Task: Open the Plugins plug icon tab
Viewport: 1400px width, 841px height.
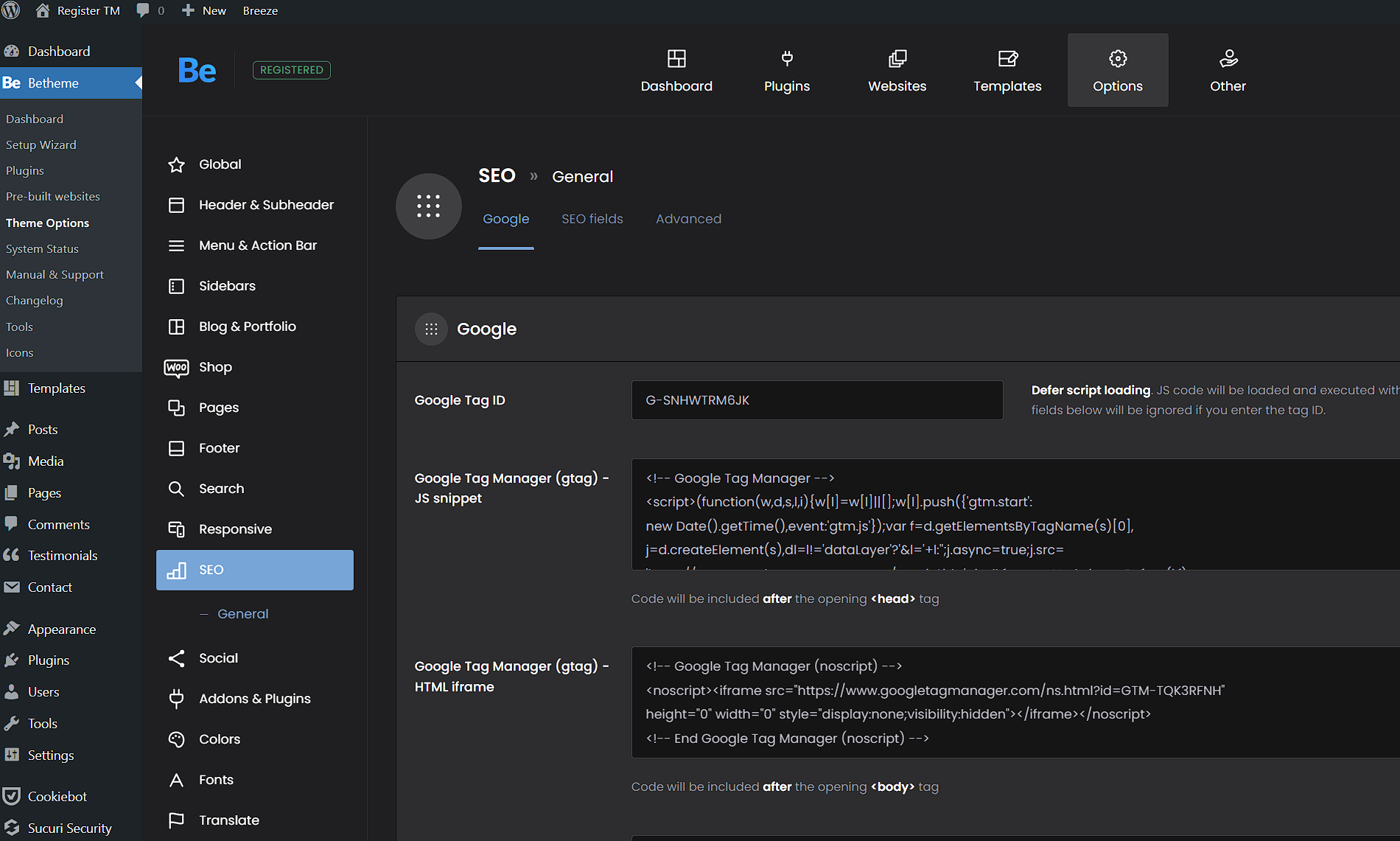Action: pyautogui.click(x=787, y=58)
